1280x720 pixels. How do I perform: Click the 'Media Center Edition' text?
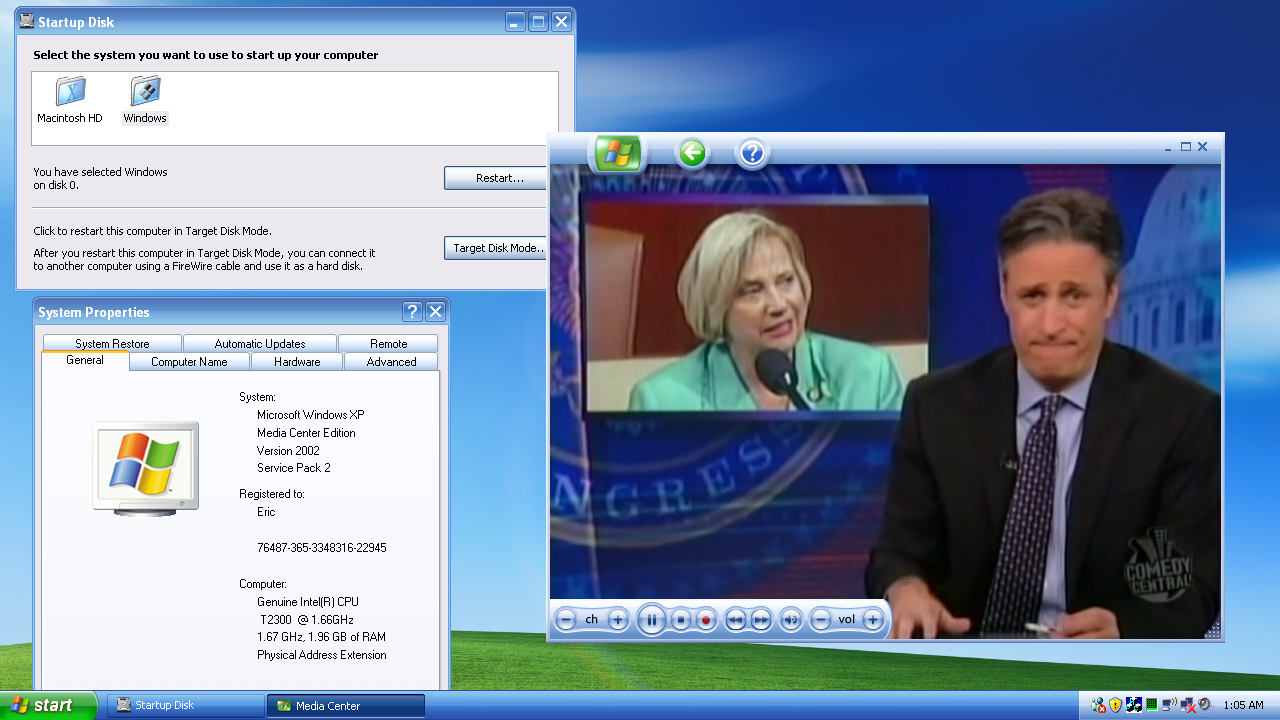(306, 433)
